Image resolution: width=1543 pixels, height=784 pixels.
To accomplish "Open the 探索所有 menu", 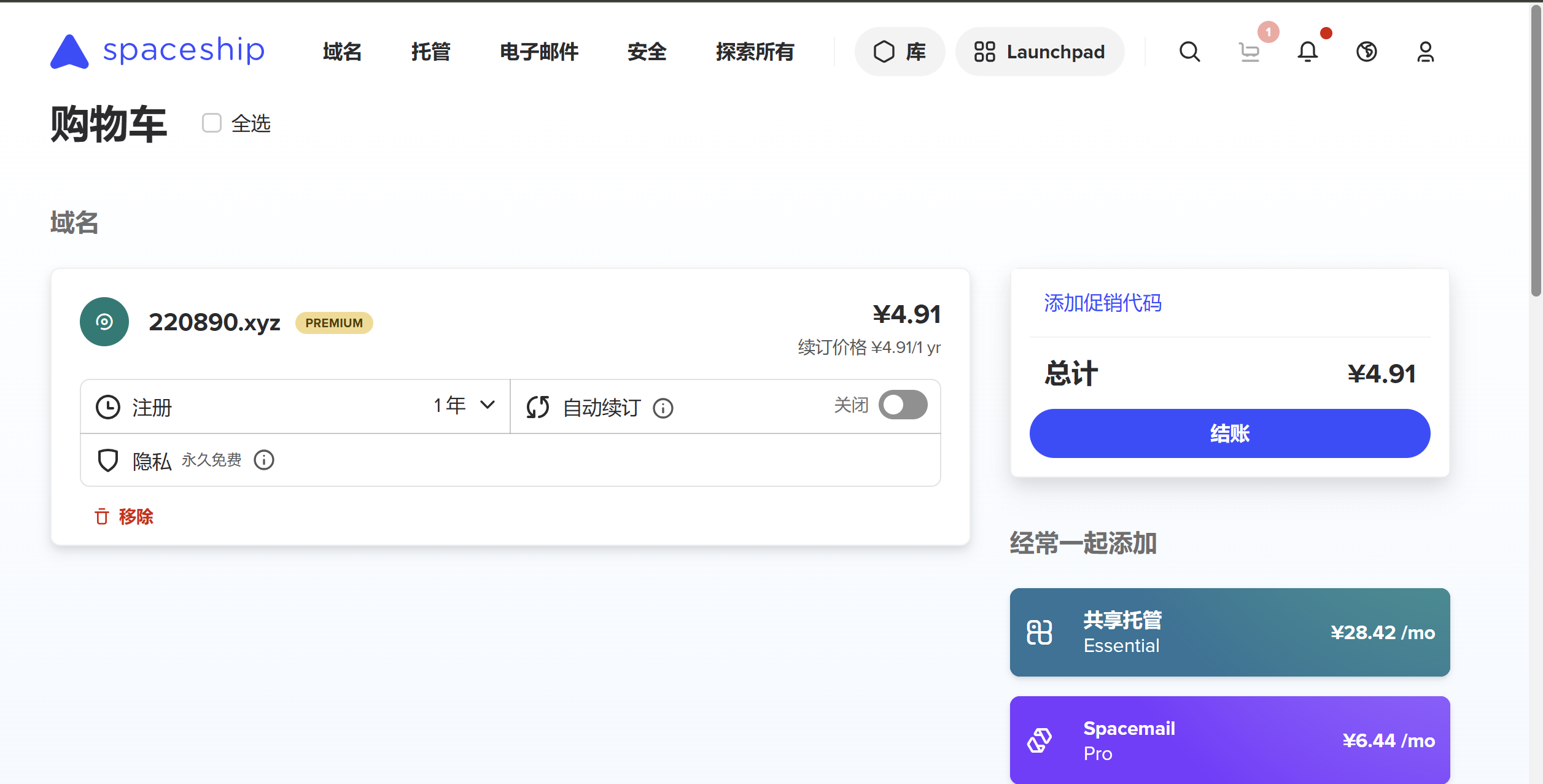I will (x=755, y=52).
